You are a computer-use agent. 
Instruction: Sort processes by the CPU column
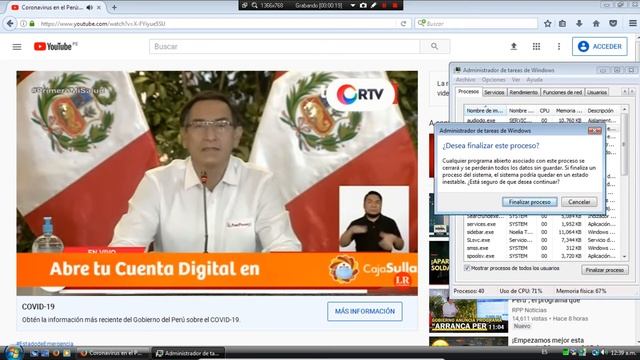544,111
